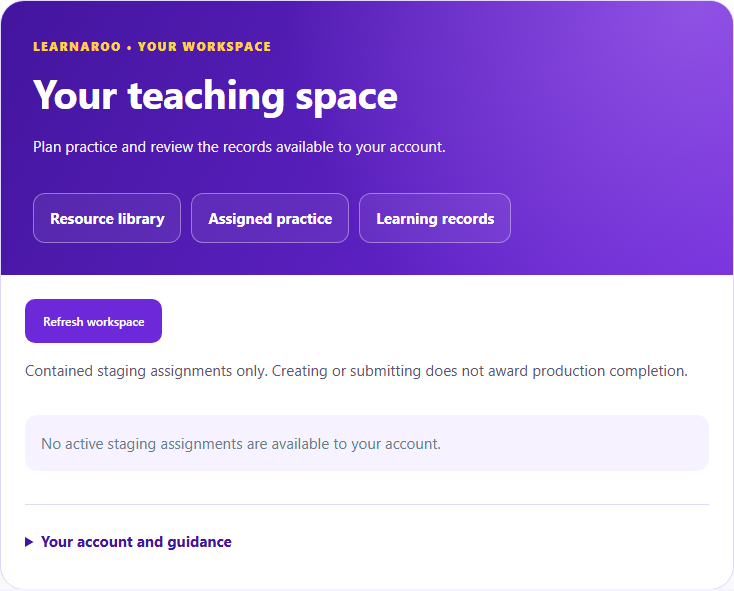The image size is (734, 591).
Task: Click the 'Plan practice and review the records' subtitle
Action: pyautogui.click(x=239, y=147)
